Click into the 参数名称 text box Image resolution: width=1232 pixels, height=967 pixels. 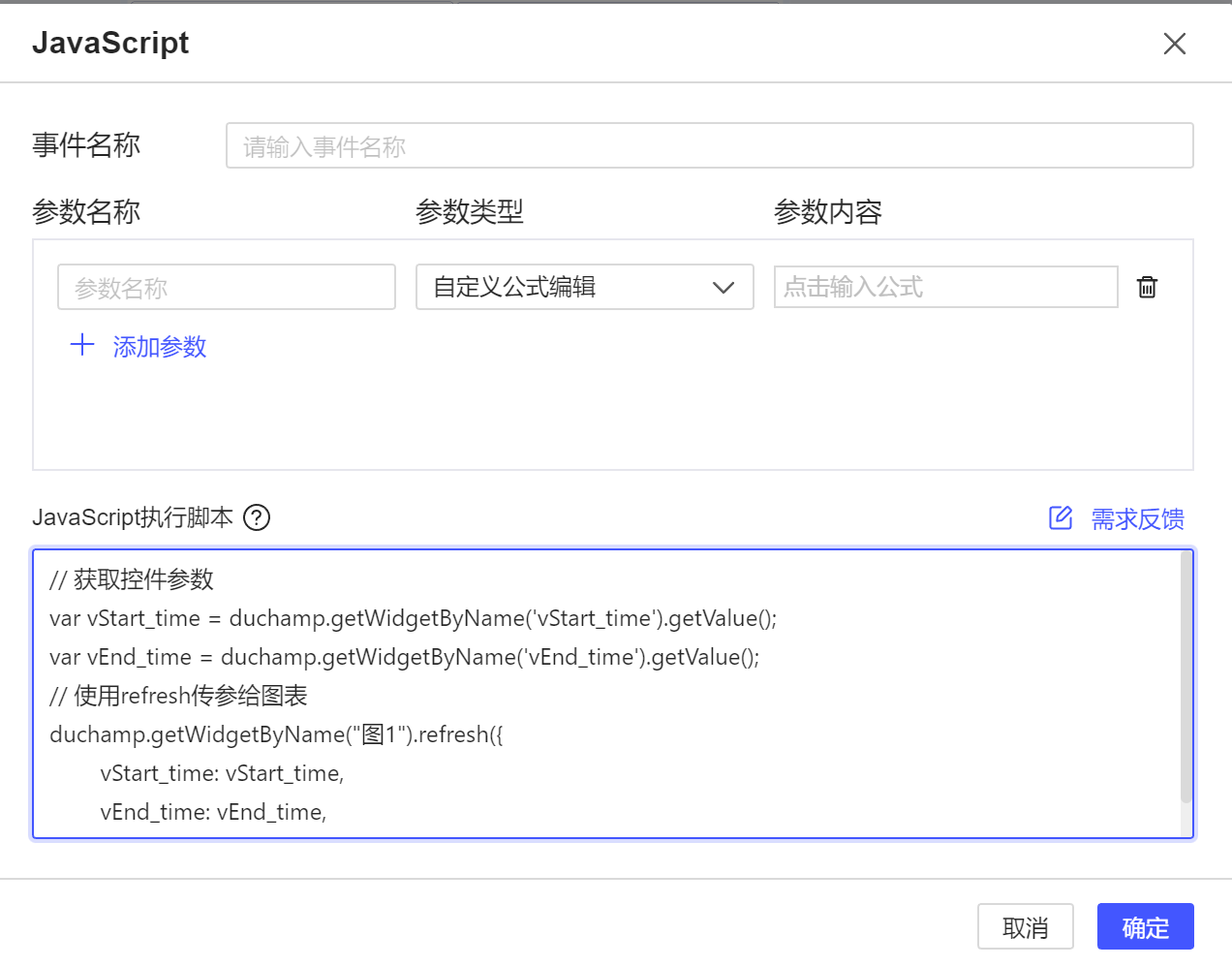[227, 287]
